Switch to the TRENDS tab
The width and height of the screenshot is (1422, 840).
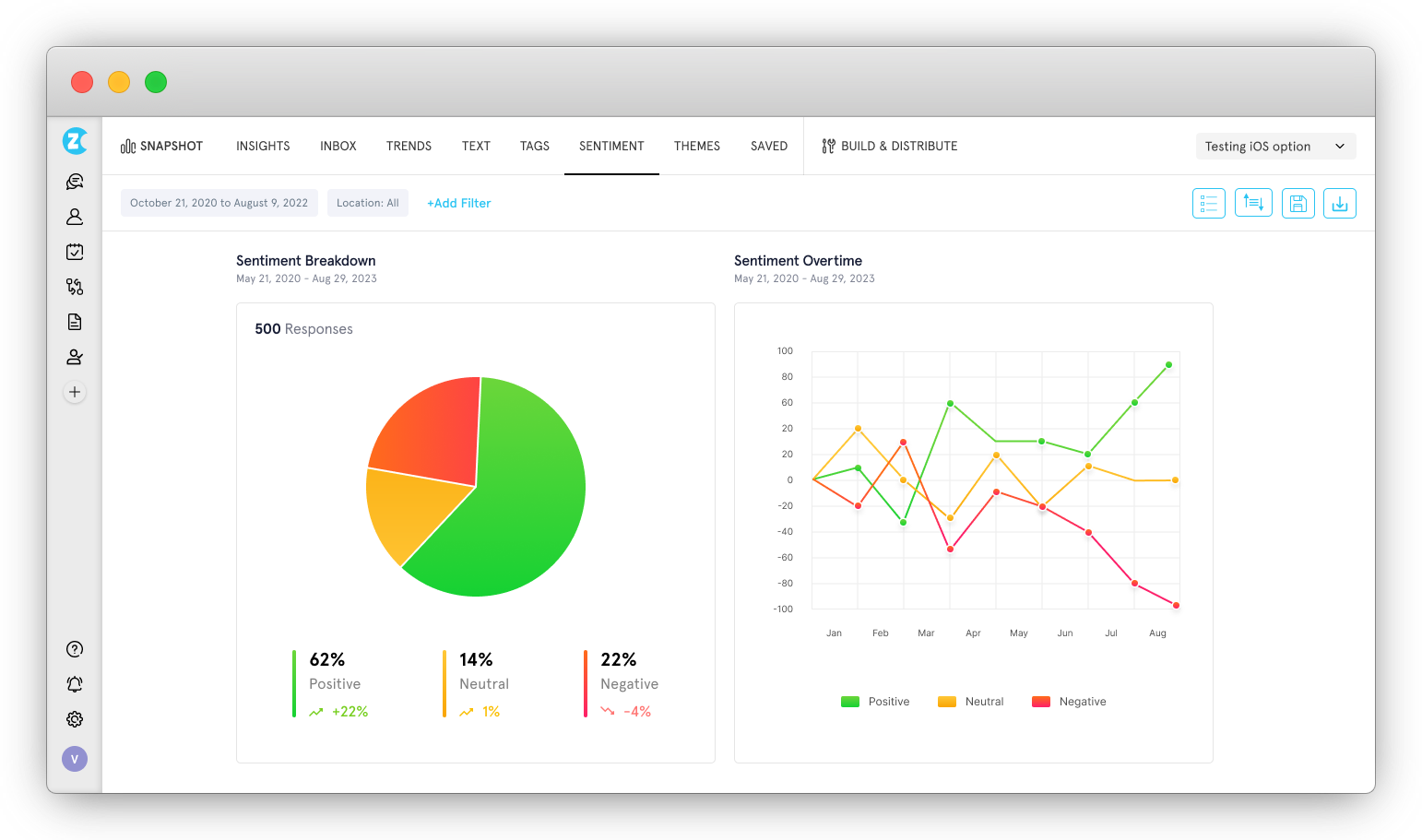pos(409,146)
